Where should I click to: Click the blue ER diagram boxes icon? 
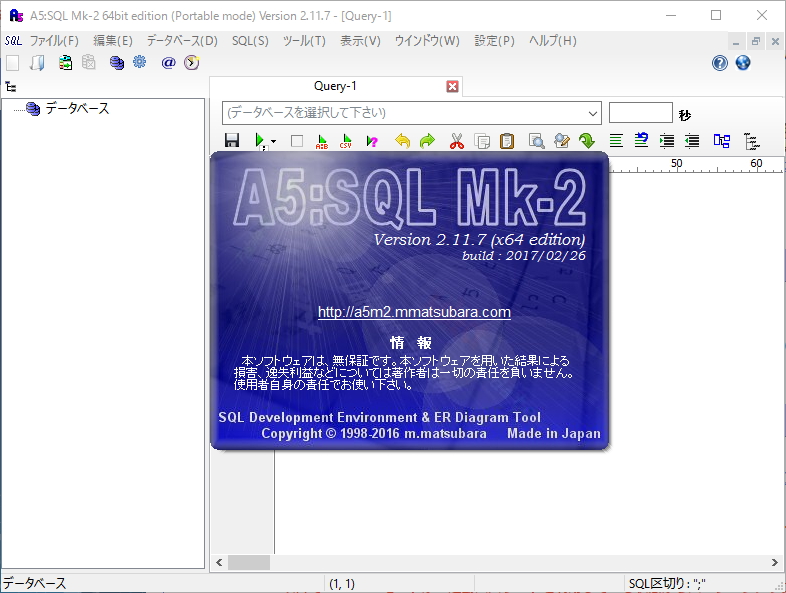[722, 141]
